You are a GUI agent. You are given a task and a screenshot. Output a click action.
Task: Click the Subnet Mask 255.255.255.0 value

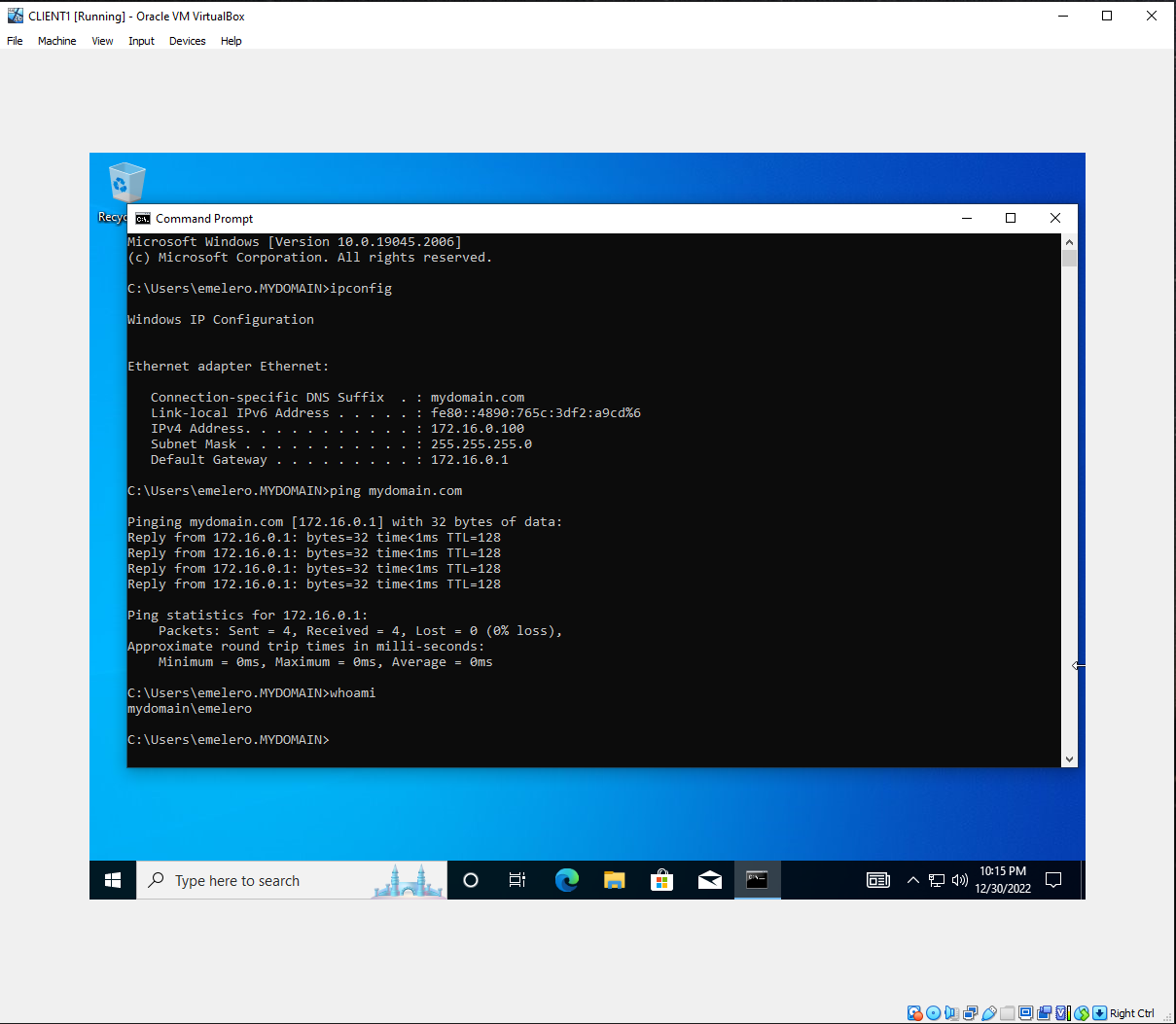pyautogui.click(x=481, y=444)
